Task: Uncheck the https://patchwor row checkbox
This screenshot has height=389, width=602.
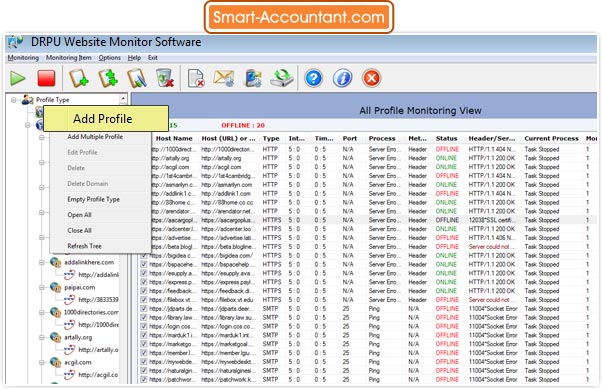Action: click(144, 379)
